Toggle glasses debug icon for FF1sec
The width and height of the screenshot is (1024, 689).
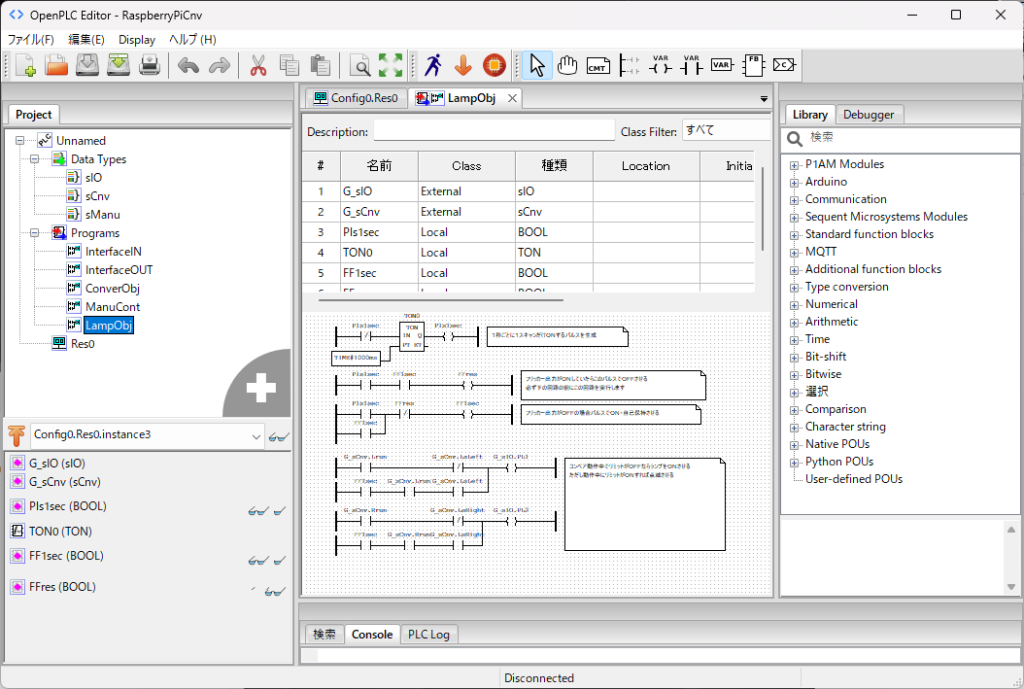(258, 560)
